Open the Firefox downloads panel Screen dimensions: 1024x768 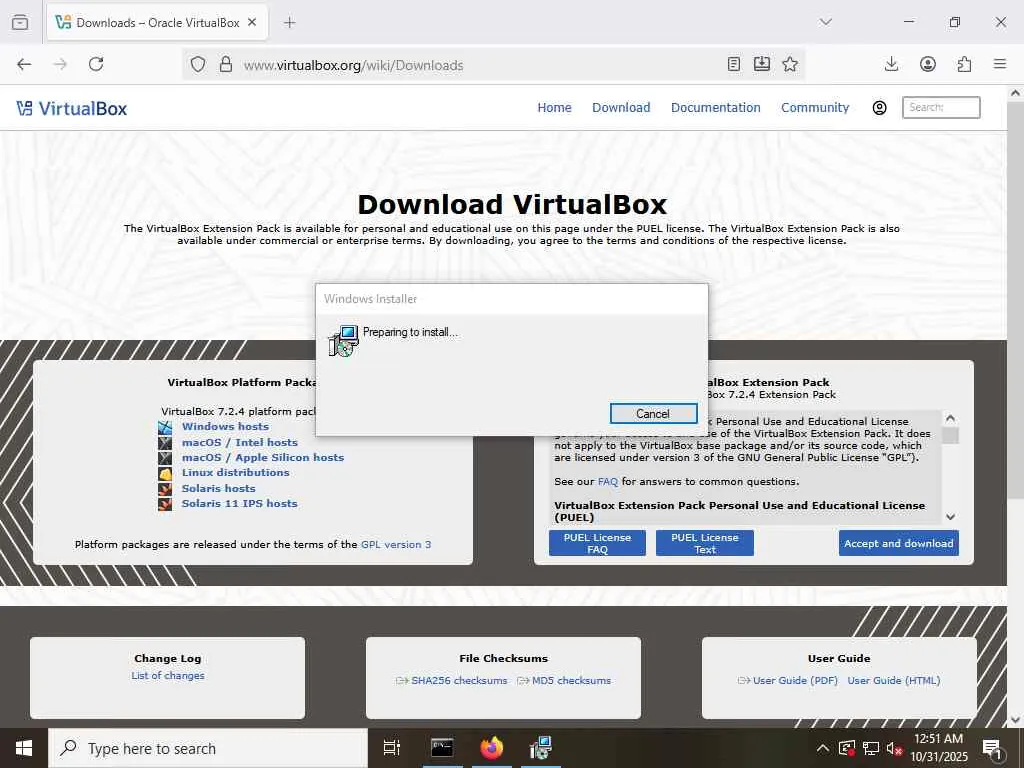(891, 64)
